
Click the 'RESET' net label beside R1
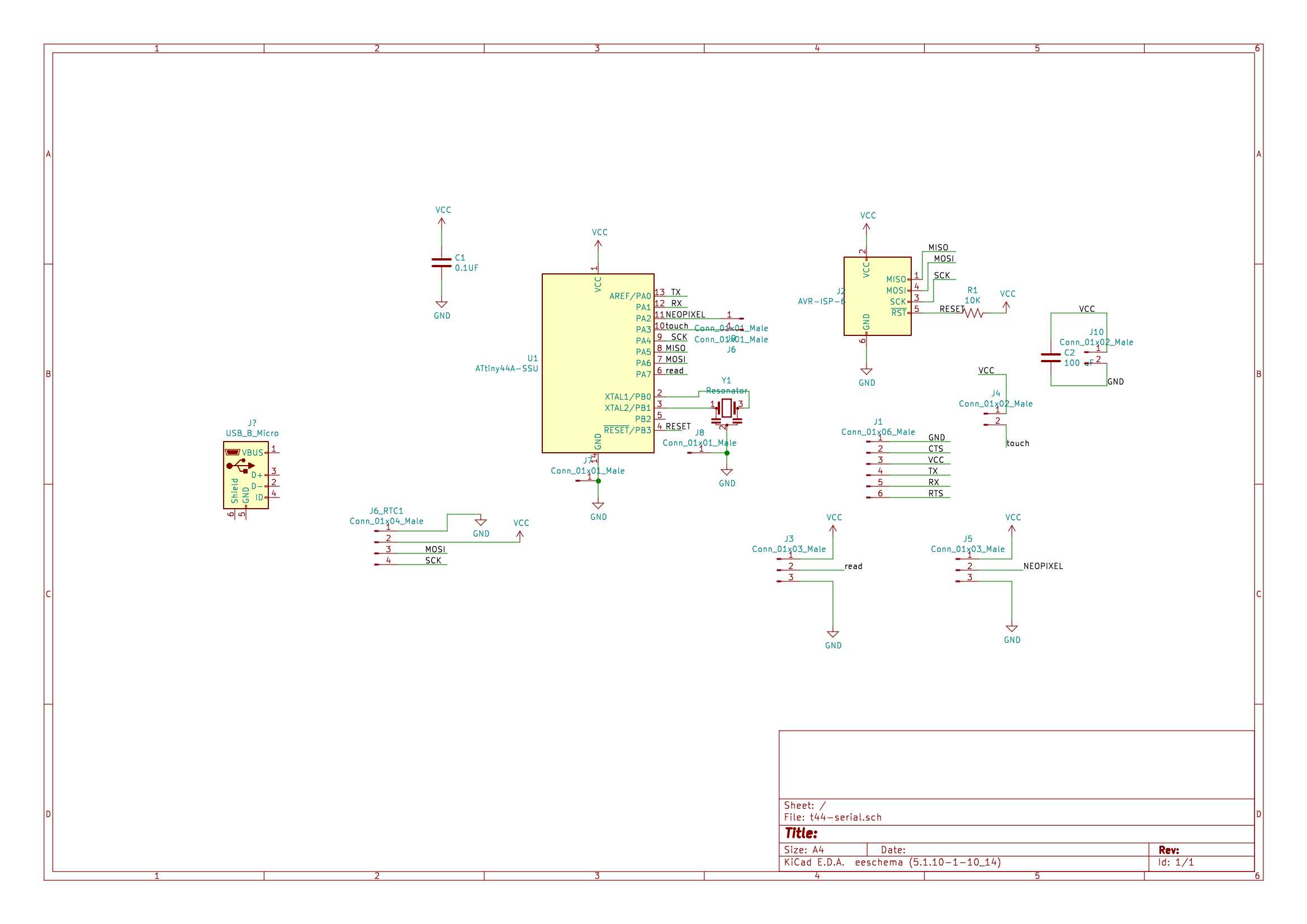coord(952,309)
